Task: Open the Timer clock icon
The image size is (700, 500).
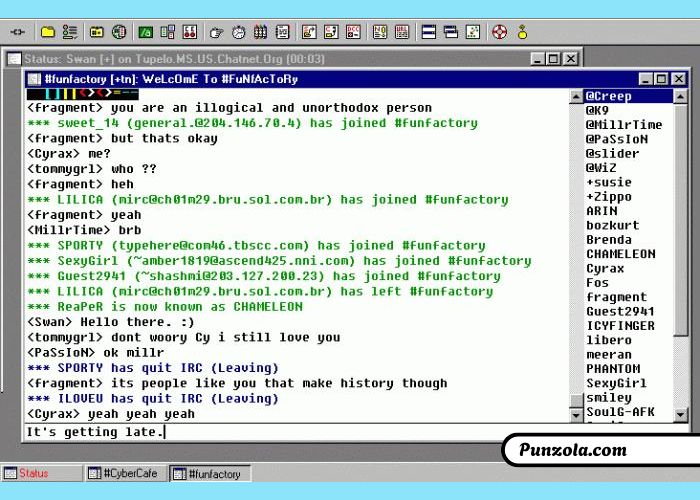Action: pos(237,32)
